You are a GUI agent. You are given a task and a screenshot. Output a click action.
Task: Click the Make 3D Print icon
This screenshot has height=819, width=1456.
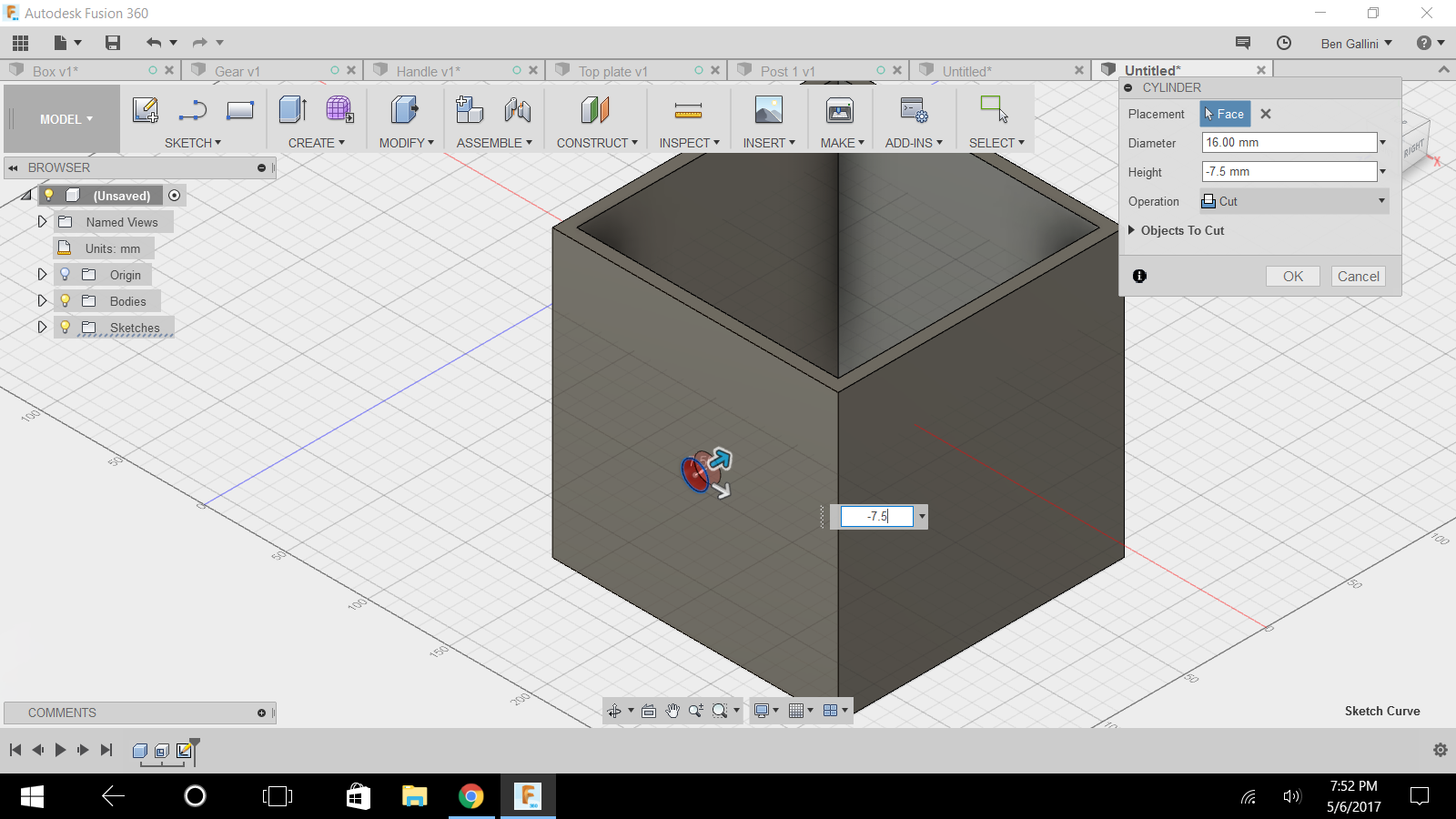point(840,110)
